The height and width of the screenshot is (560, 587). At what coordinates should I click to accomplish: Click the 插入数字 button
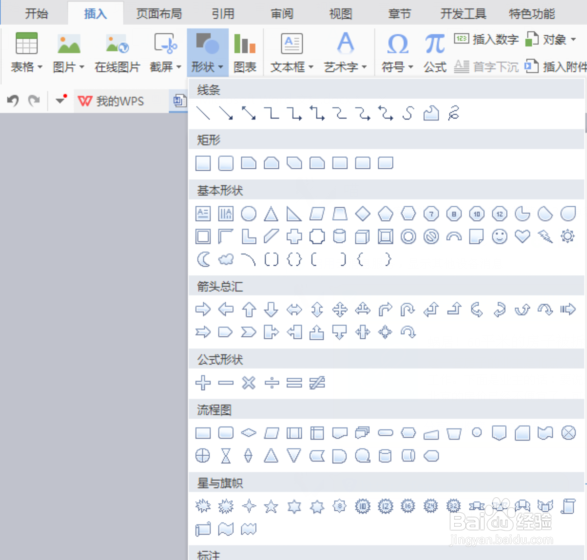[486, 39]
